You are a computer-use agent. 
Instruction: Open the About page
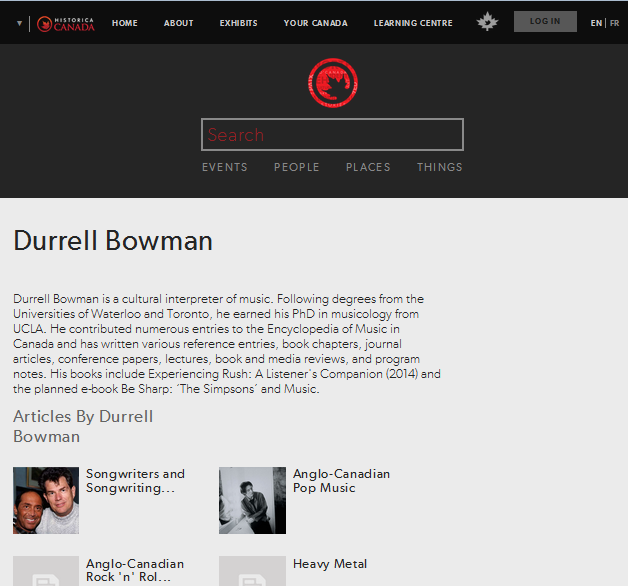(x=179, y=23)
